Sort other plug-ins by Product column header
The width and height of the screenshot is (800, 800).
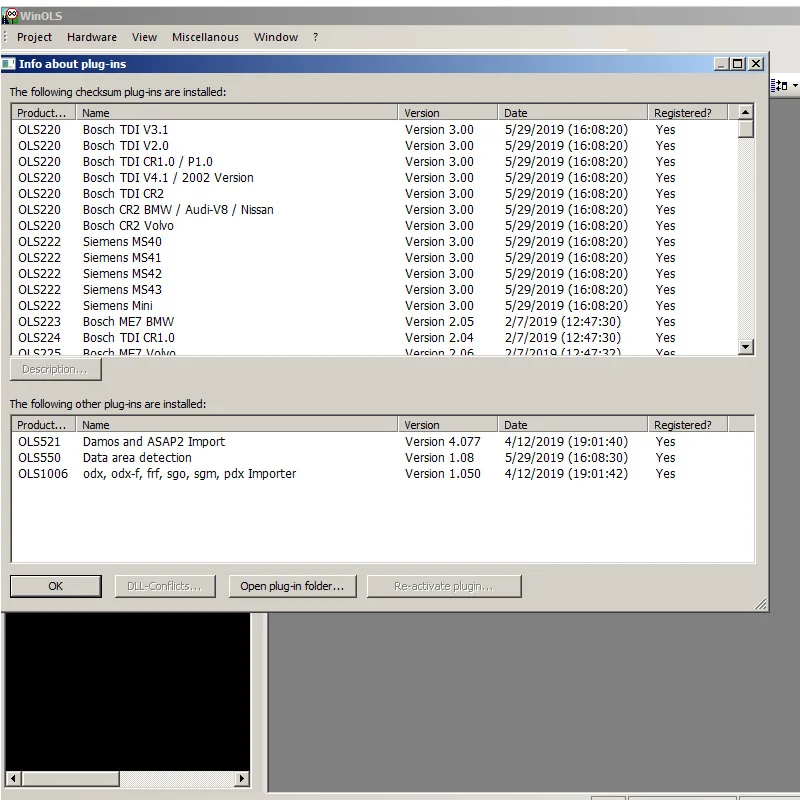43,424
